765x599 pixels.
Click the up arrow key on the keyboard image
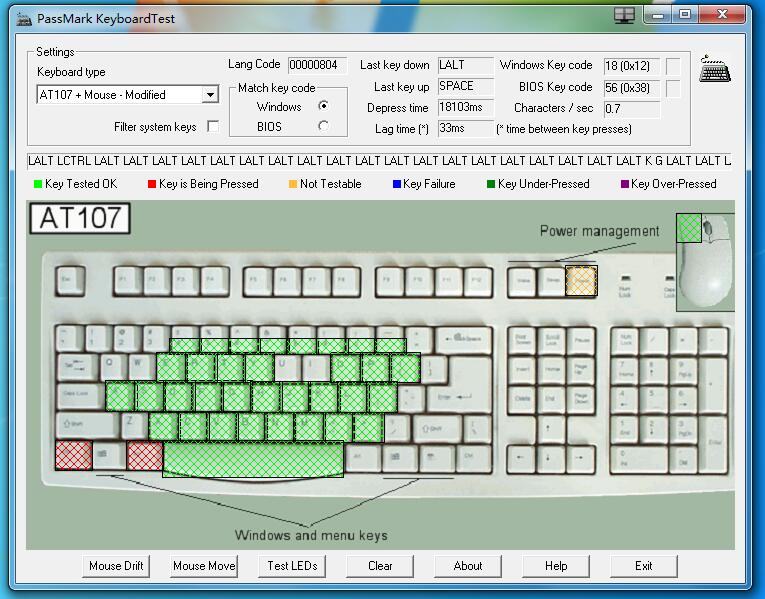pyautogui.click(x=551, y=430)
